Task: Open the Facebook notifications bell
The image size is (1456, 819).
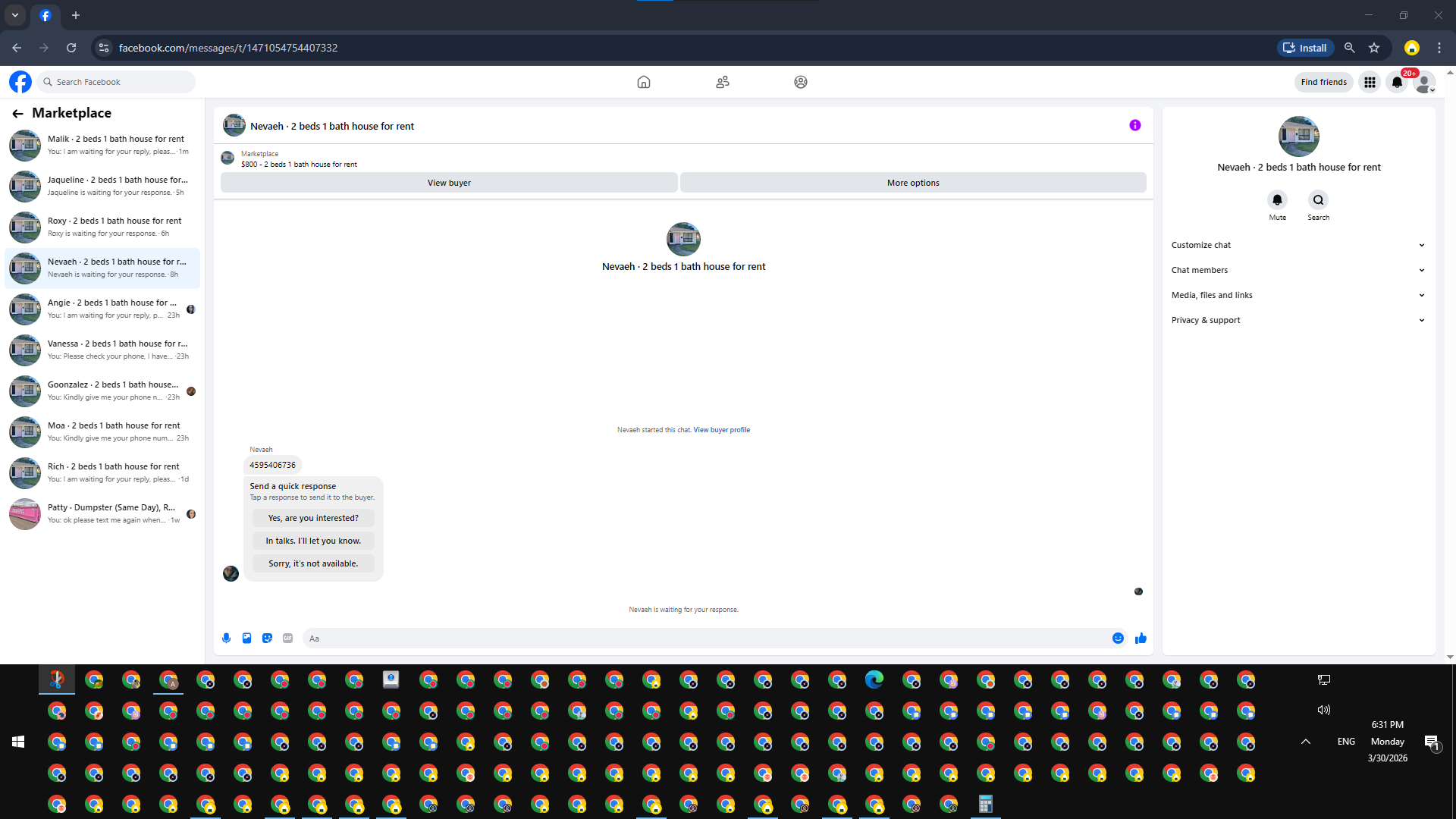Action: coord(1397,82)
